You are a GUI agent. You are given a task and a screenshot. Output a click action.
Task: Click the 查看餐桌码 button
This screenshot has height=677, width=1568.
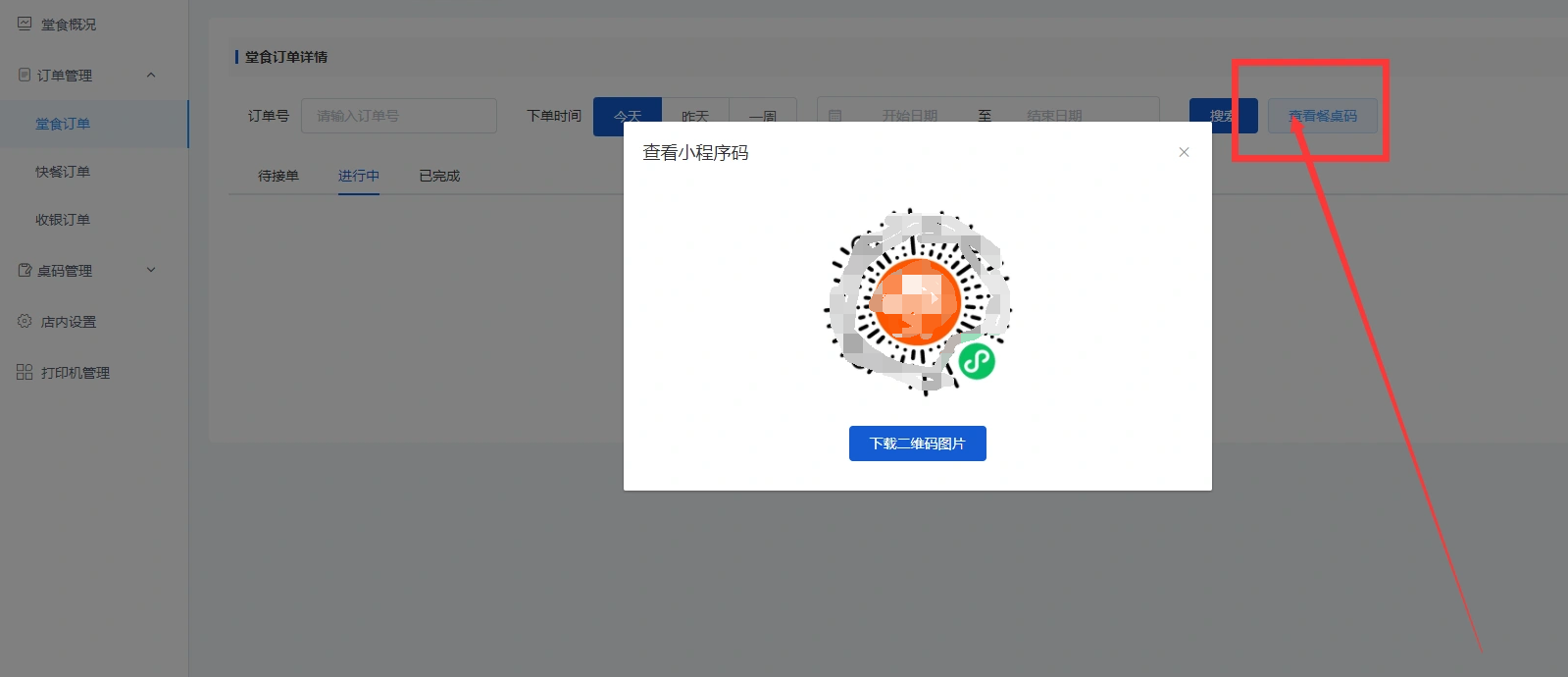(x=1323, y=116)
